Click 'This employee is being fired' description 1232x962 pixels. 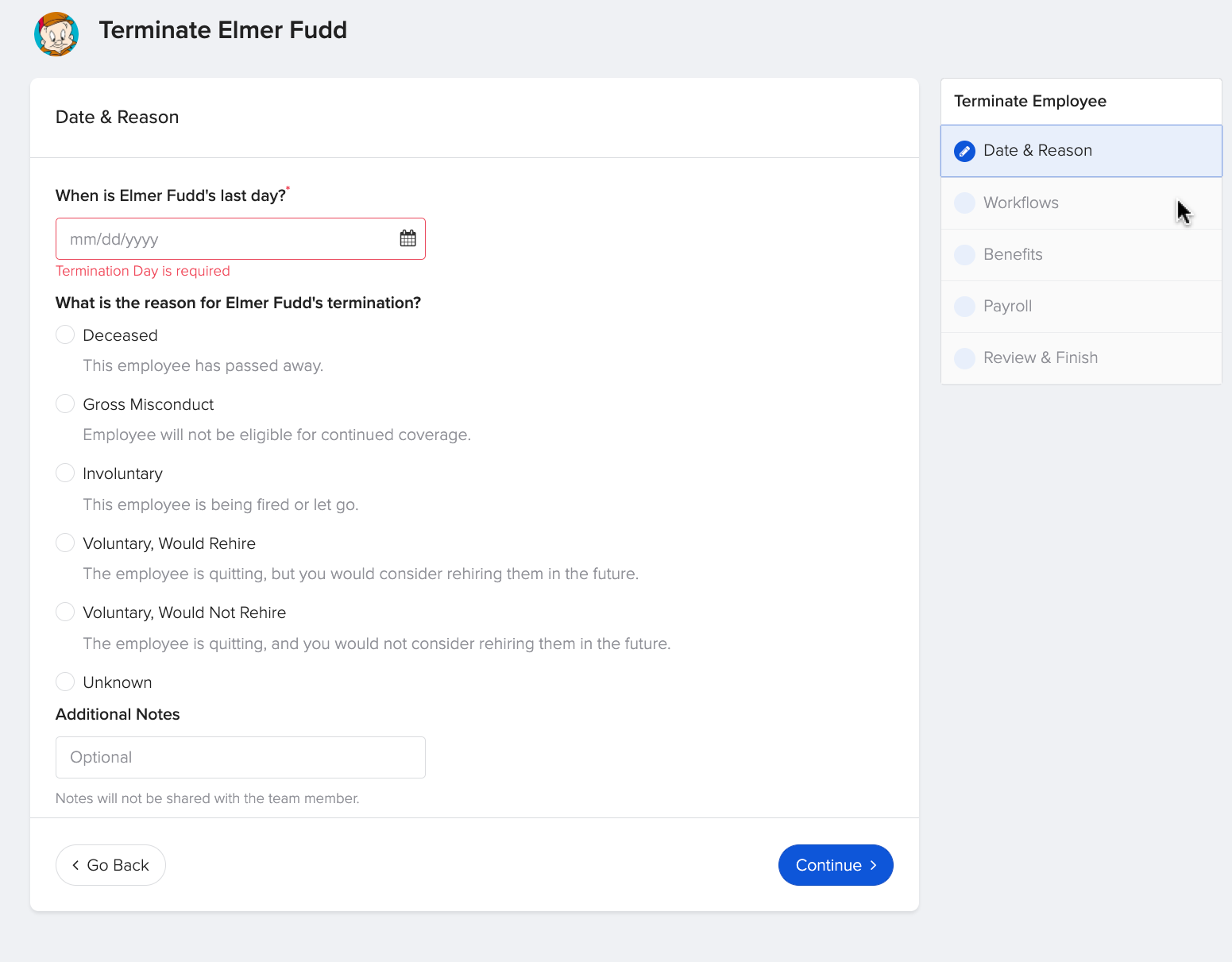pyautogui.click(x=221, y=504)
